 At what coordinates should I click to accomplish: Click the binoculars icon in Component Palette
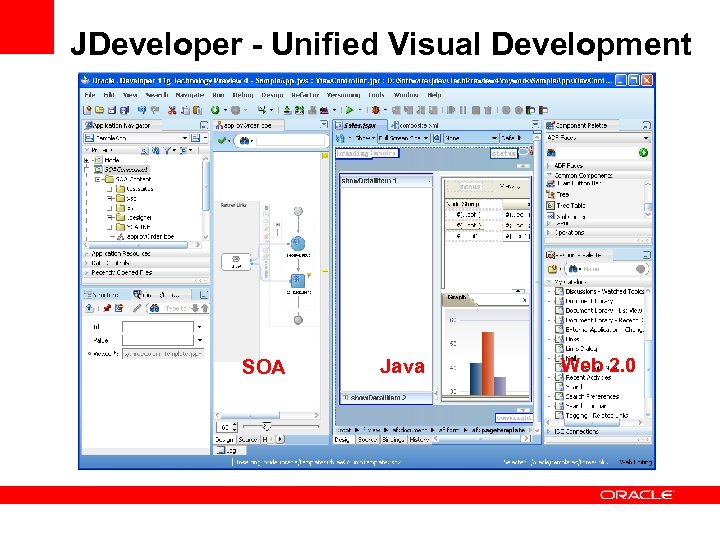point(551,152)
